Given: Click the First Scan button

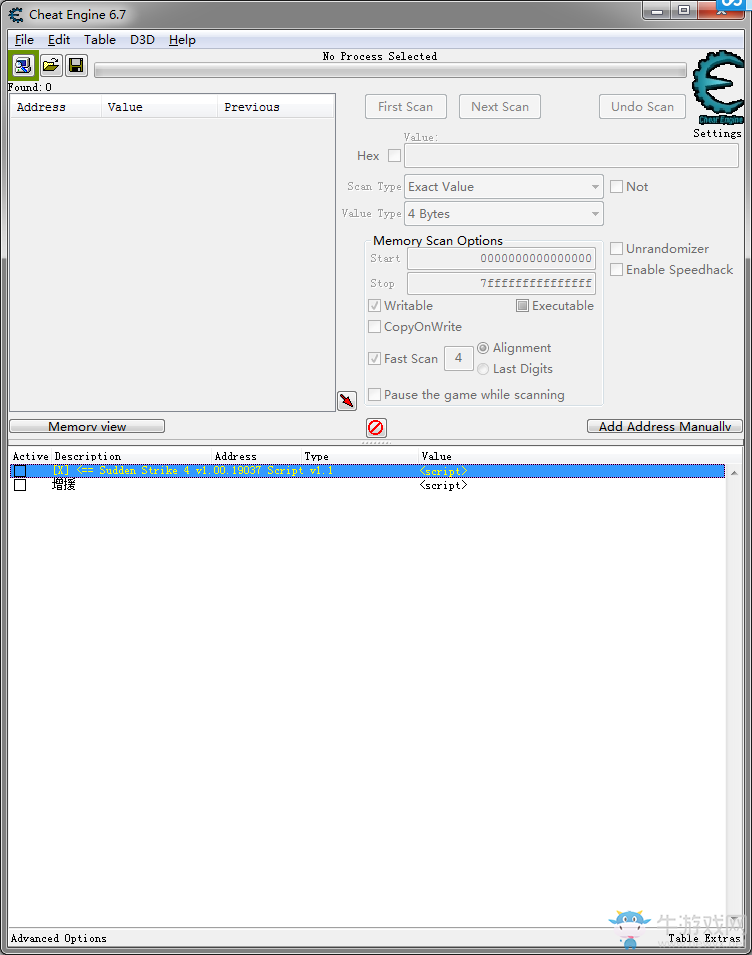Looking at the screenshot, I should coord(406,107).
